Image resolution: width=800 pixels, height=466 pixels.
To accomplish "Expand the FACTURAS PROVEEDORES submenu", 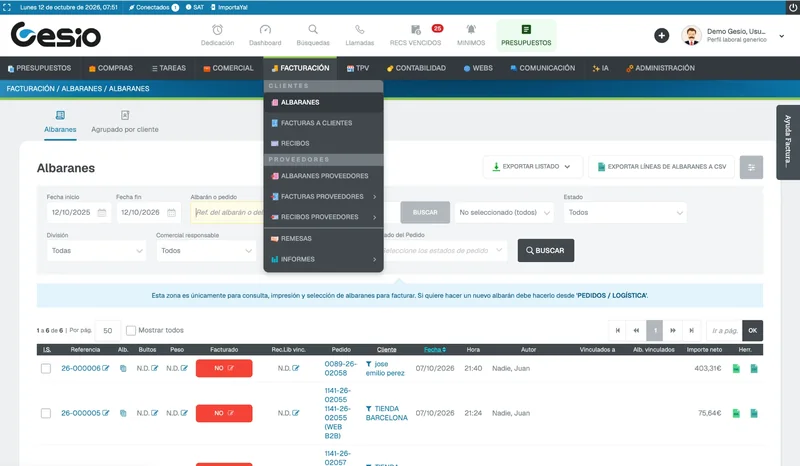I will pyautogui.click(x=374, y=197).
